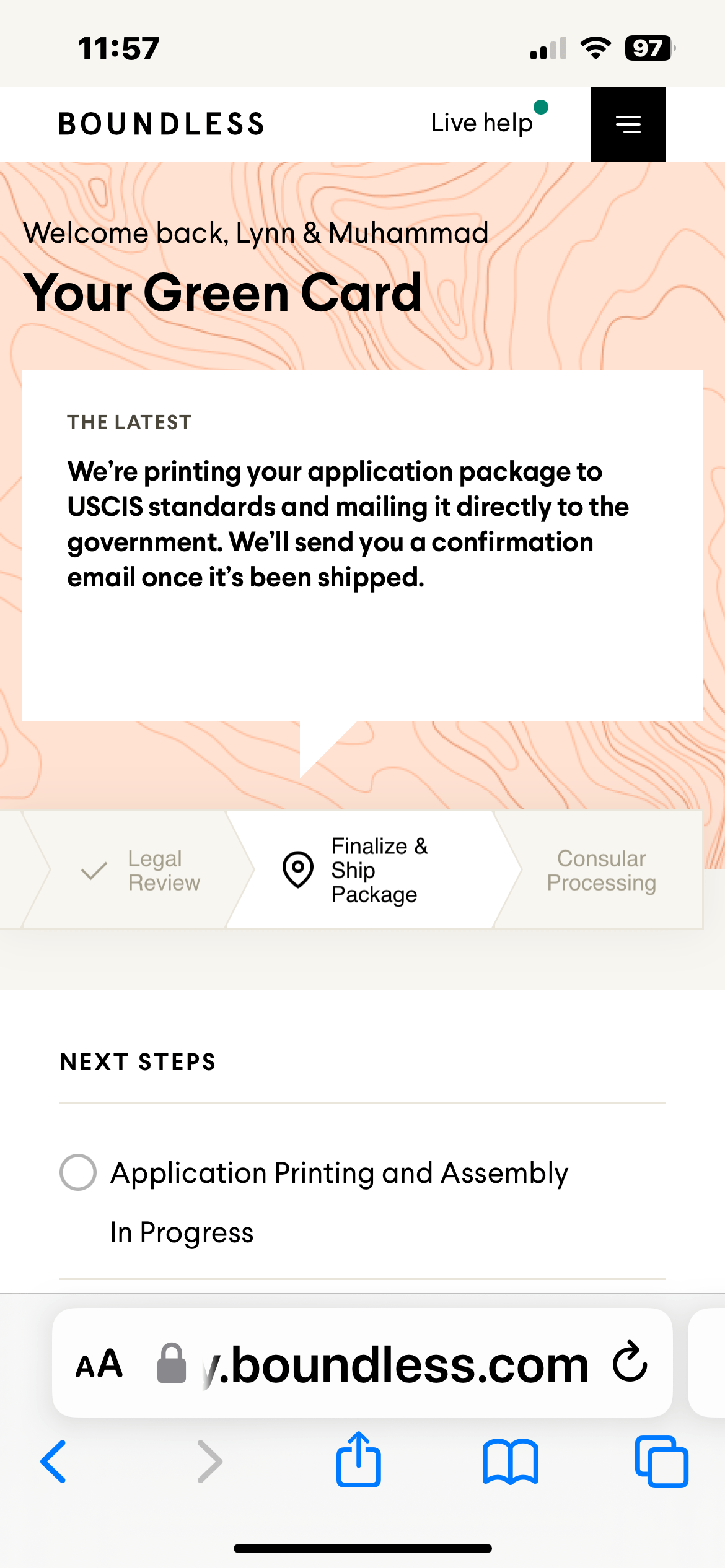Open Live help chat
This screenshot has width=725, height=1568.
482,123
